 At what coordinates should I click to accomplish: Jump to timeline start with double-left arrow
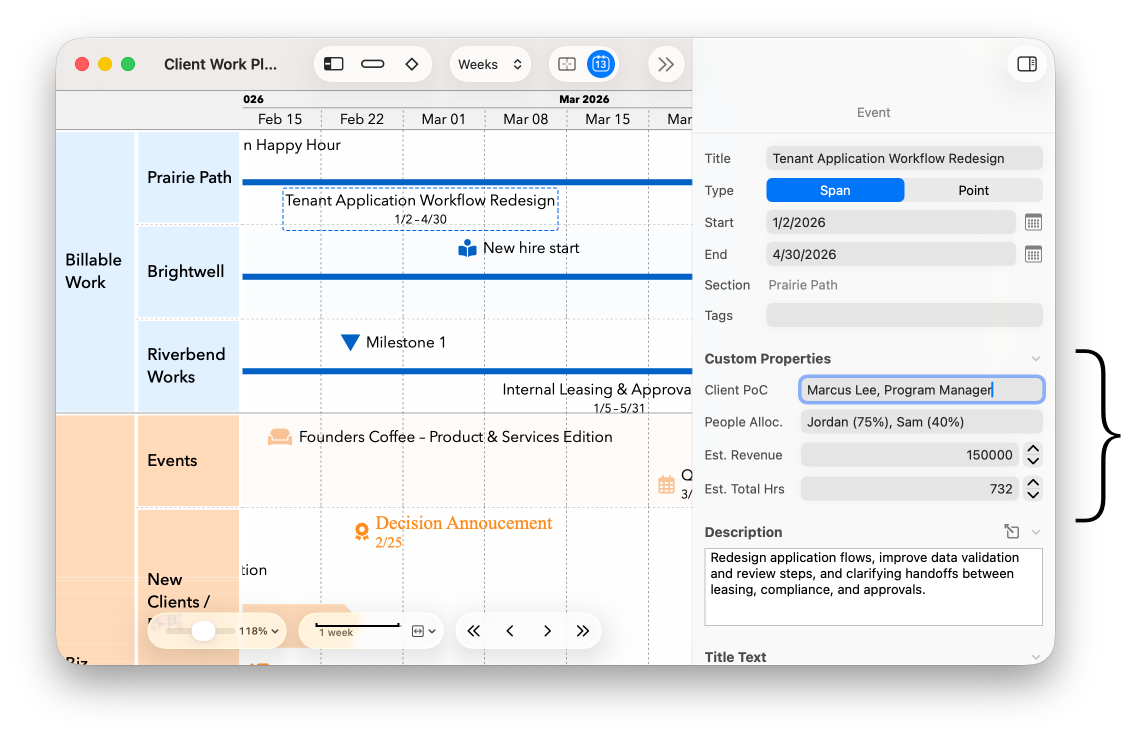coord(473,630)
